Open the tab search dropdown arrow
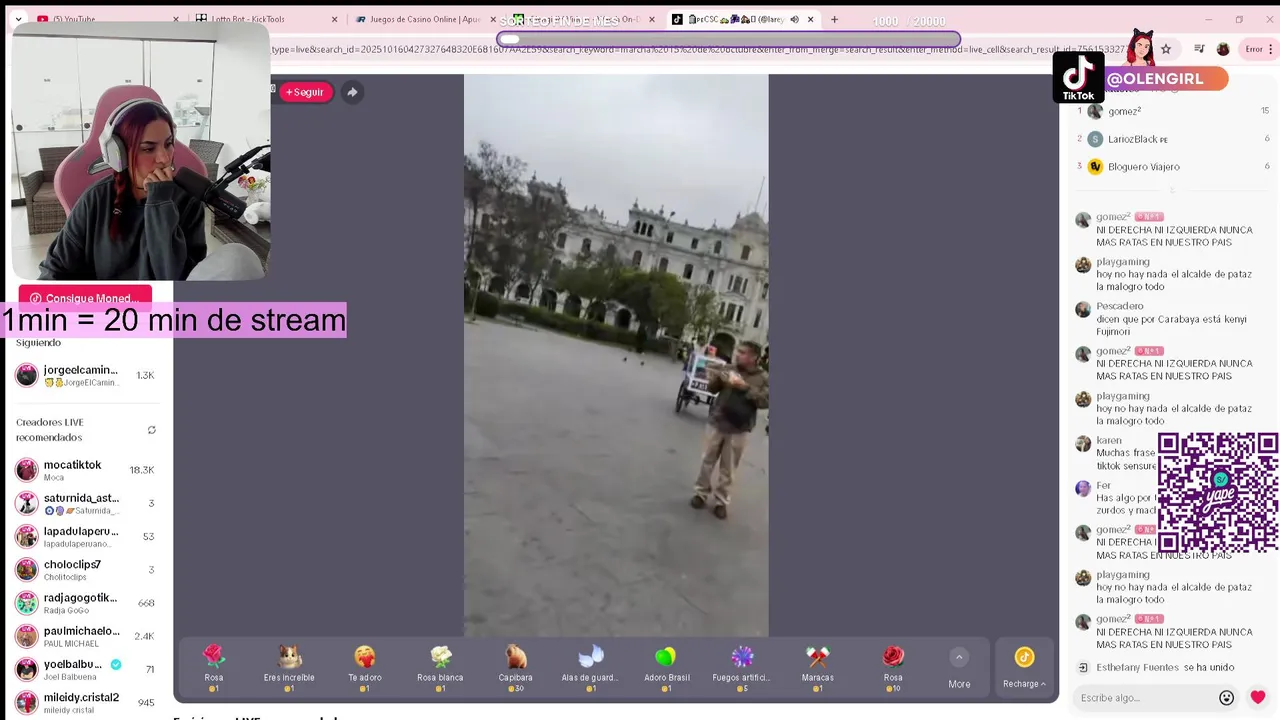1280x720 pixels. point(18,19)
